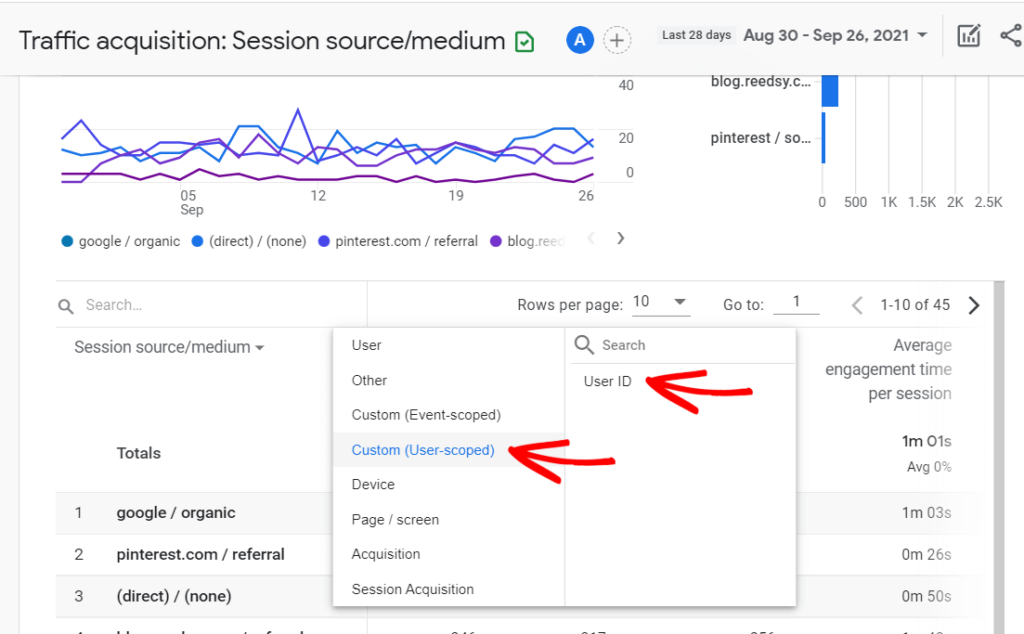1024x634 pixels.
Task: Go to the next page of table rows
Action: pos(973,305)
